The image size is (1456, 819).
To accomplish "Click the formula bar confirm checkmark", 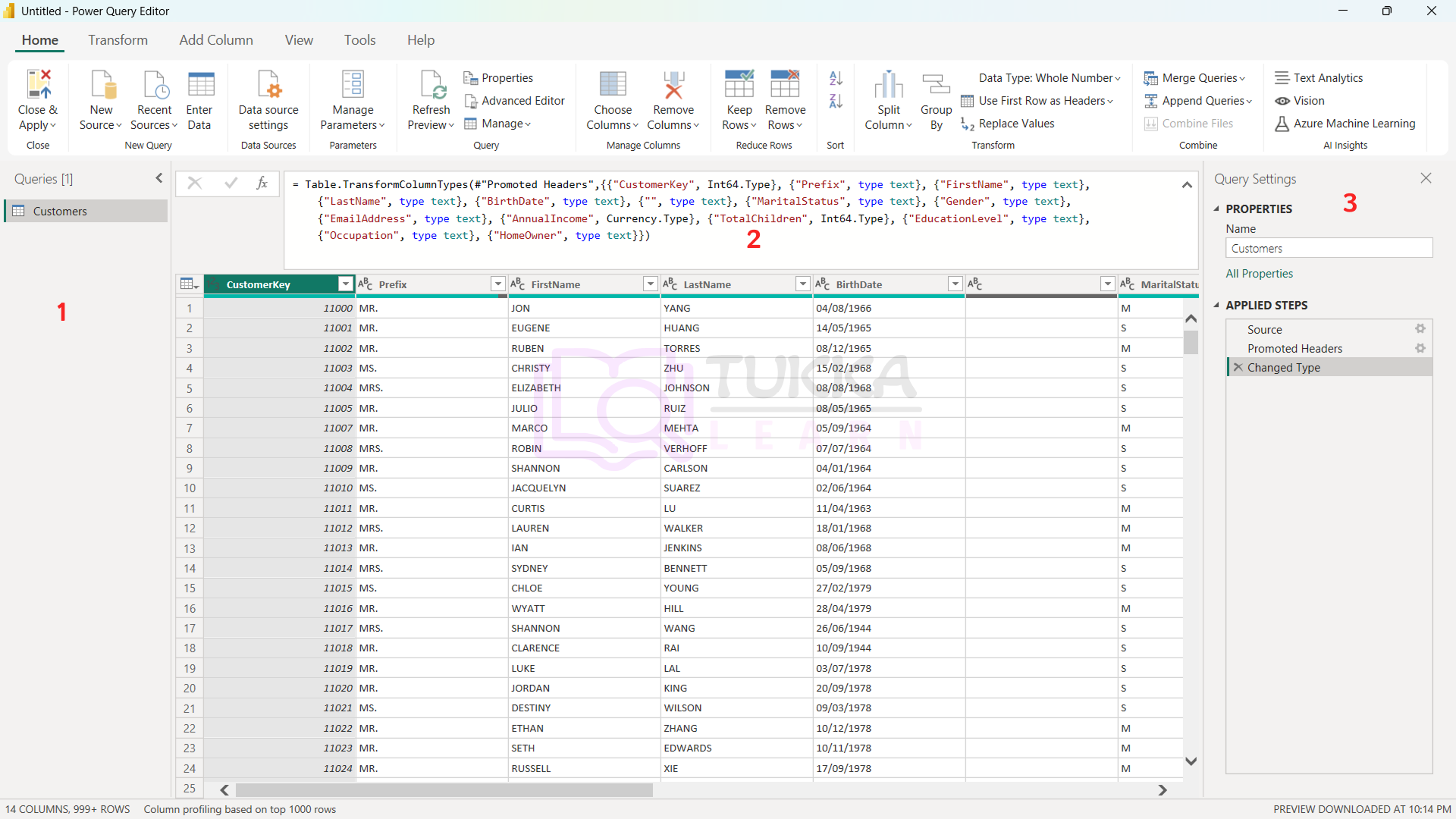I will tap(231, 183).
